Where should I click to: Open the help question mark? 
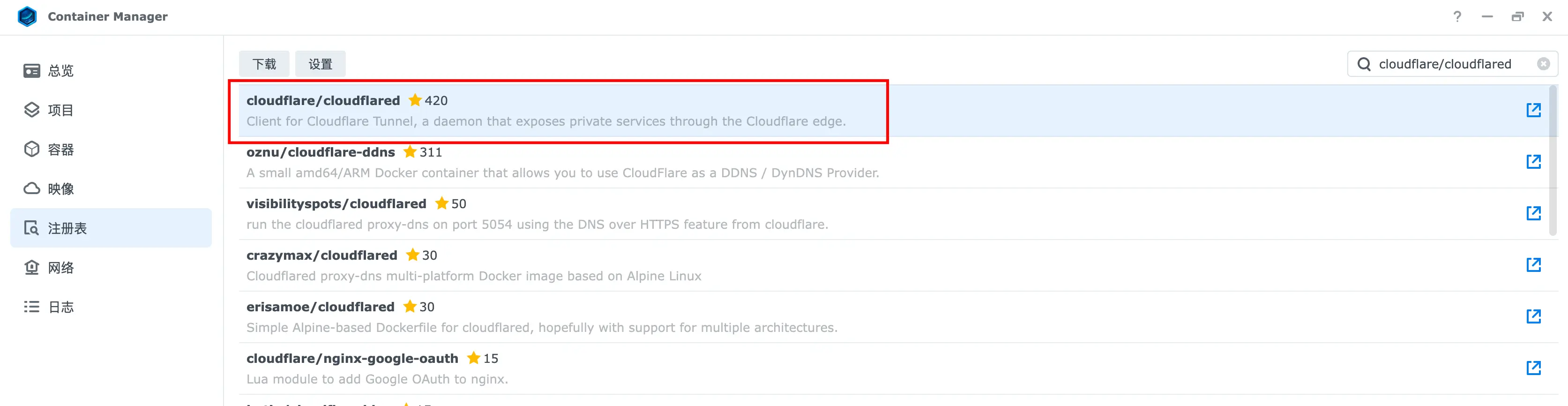coord(1456,16)
